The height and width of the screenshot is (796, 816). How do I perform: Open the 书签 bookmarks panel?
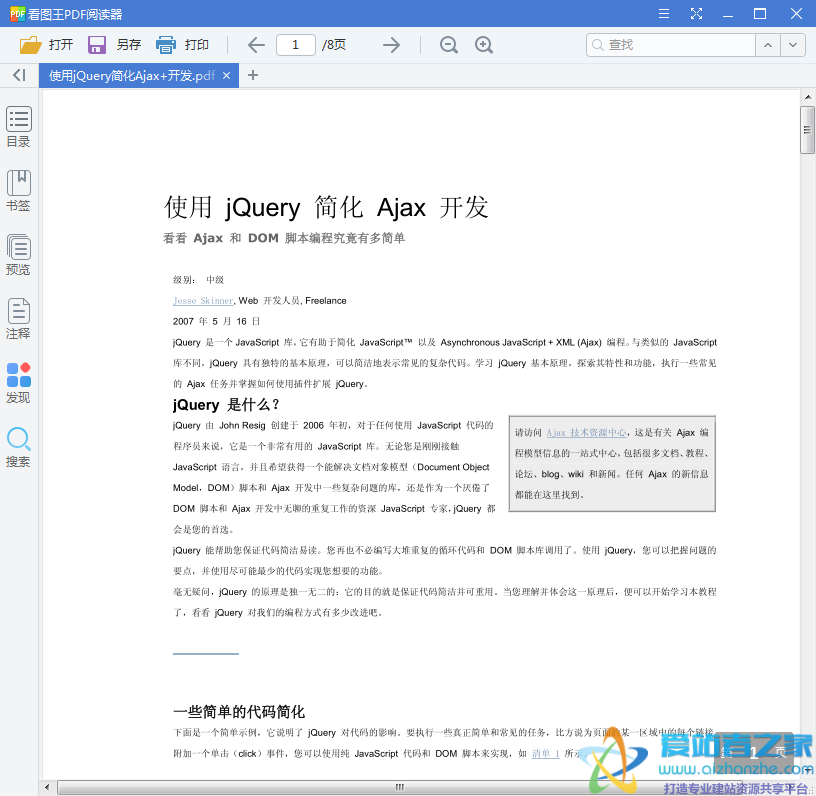pyautogui.click(x=19, y=191)
